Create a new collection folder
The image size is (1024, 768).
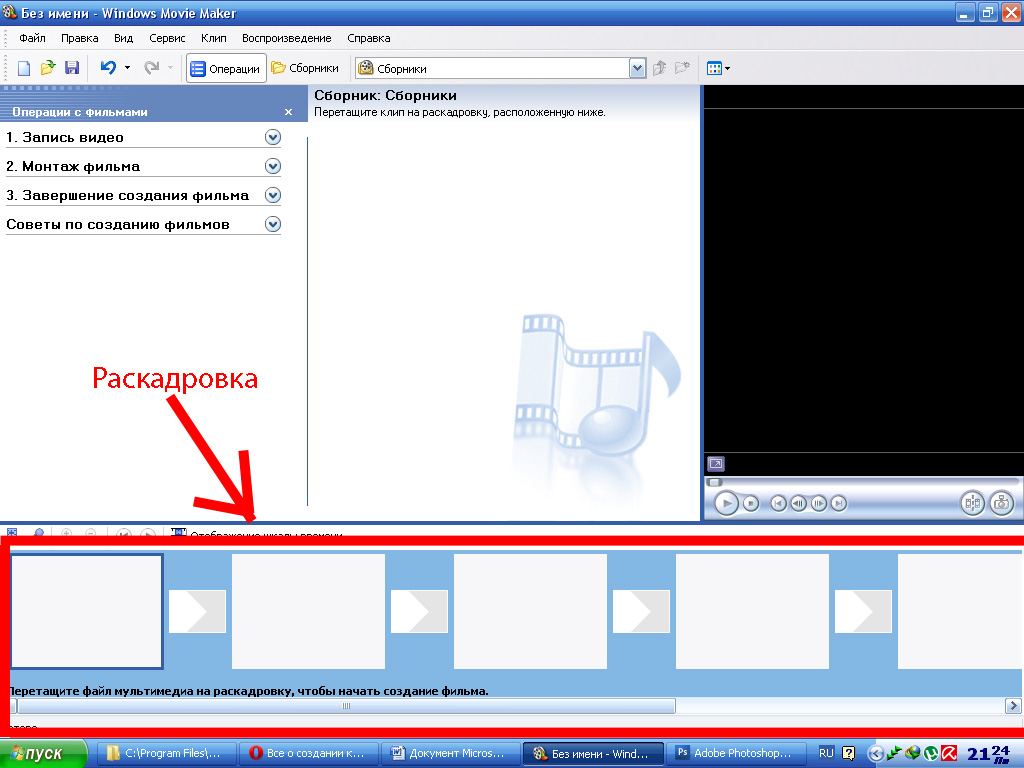coord(682,68)
